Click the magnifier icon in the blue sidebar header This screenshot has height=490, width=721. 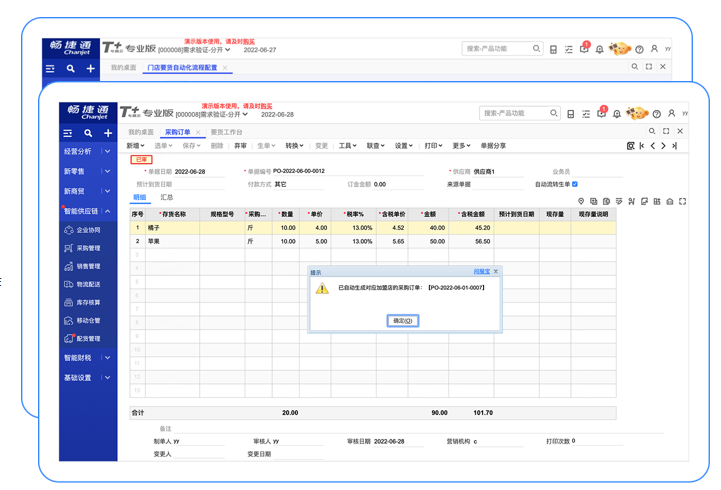coord(88,133)
